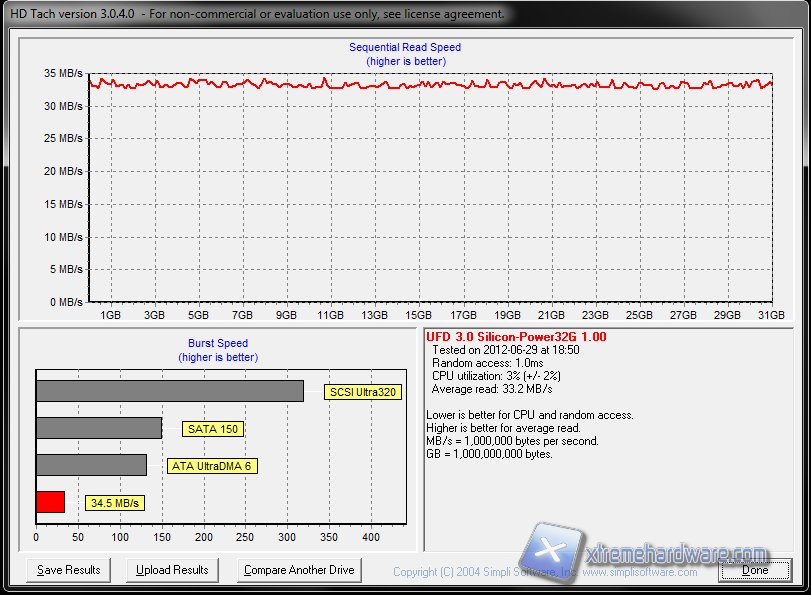
Task: Close the dialog with Done
Action: point(755,570)
